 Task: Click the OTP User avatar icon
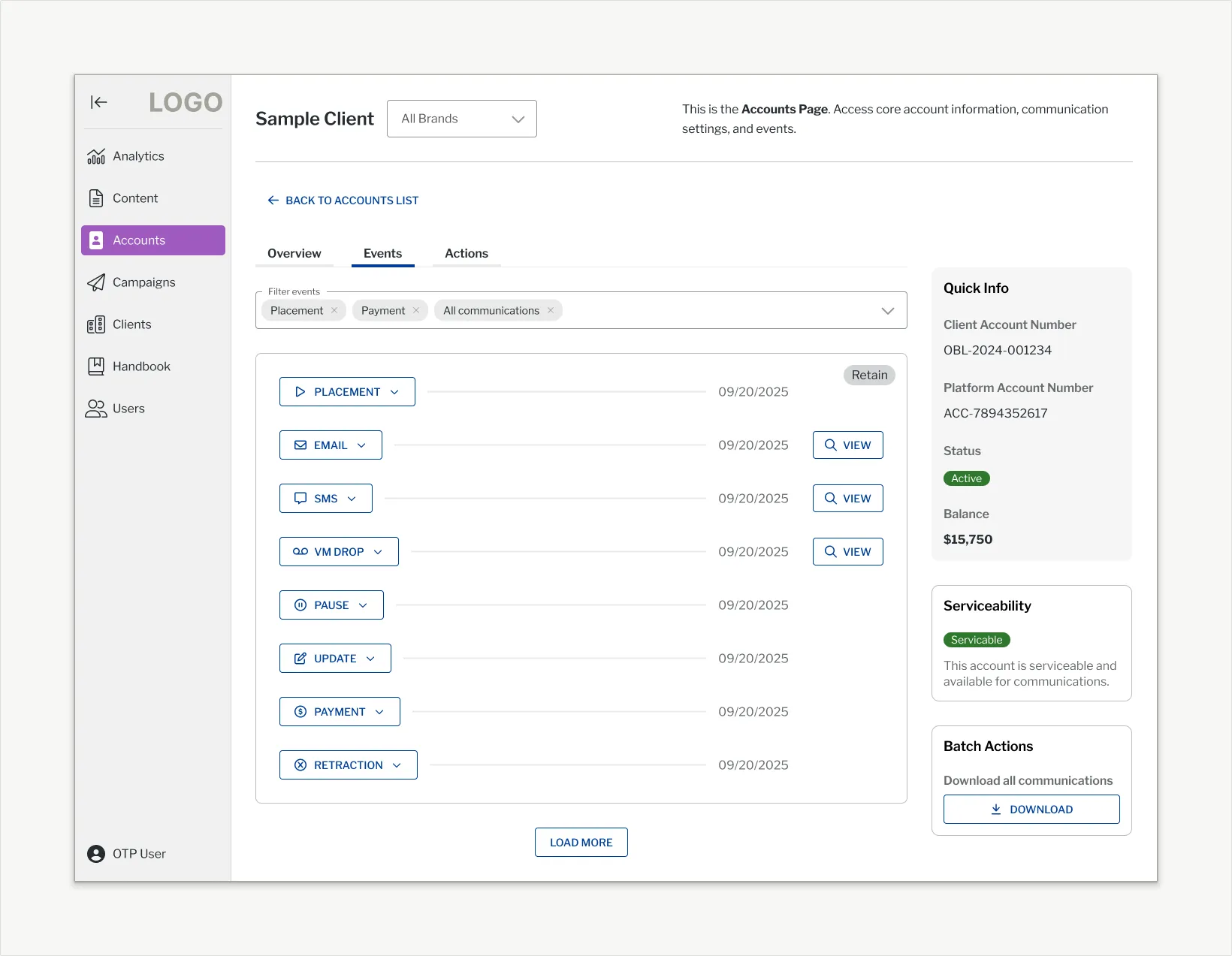pos(96,854)
